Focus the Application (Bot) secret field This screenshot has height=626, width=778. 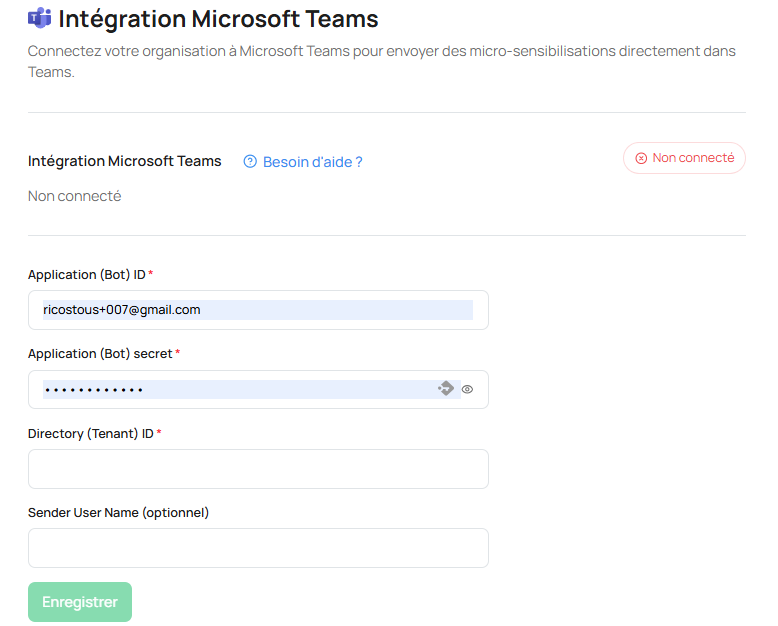258,389
